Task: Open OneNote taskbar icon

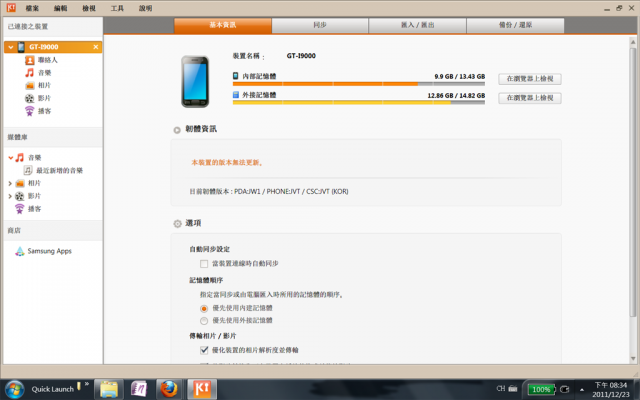Action: pos(139,389)
